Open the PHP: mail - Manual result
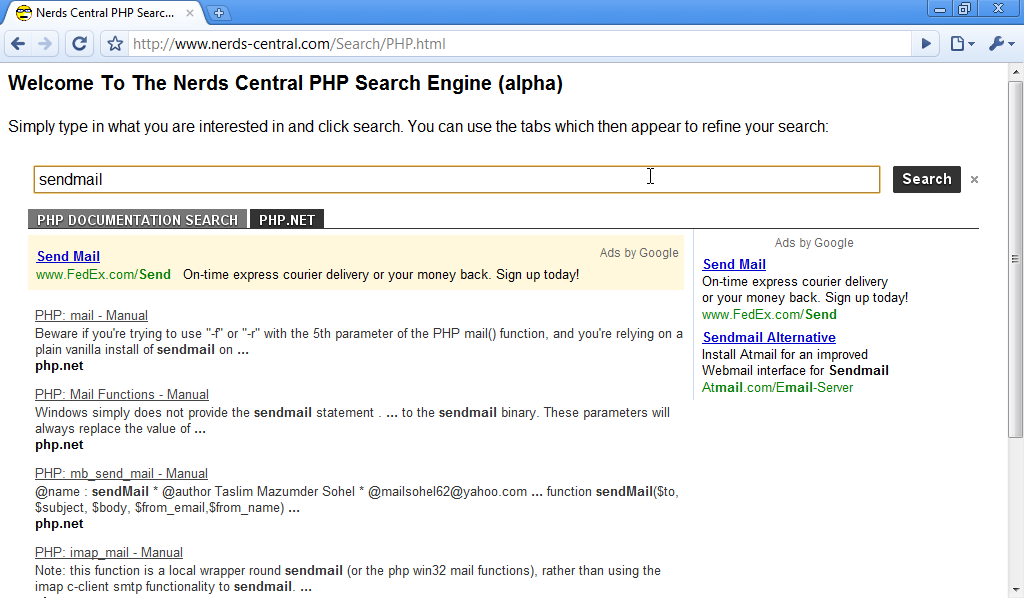 tap(91, 314)
